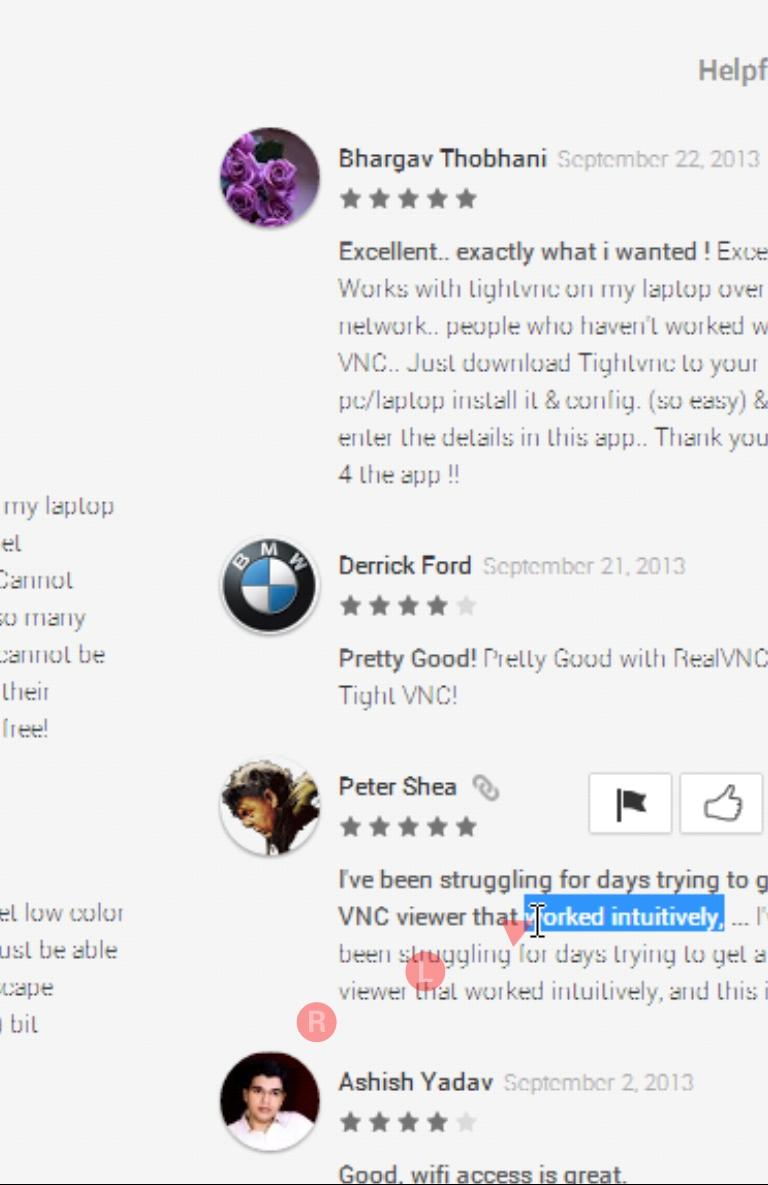Mark Peter Shea's review as helpful

click(x=722, y=803)
